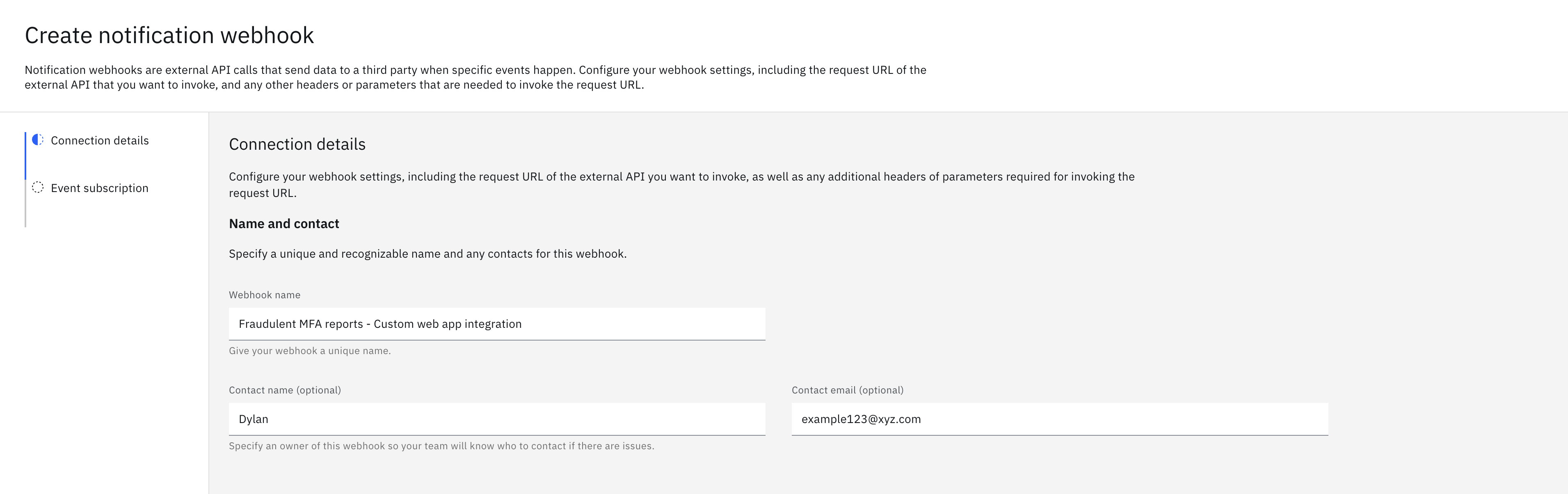Click the Contact name field containing Dylan
The height and width of the screenshot is (494, 1568).
(x=497, y=419)
